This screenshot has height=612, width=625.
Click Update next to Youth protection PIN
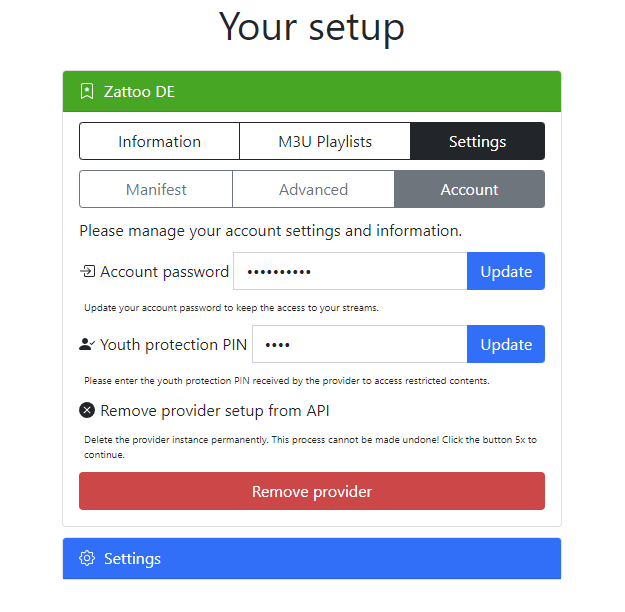tap(506, 344)
